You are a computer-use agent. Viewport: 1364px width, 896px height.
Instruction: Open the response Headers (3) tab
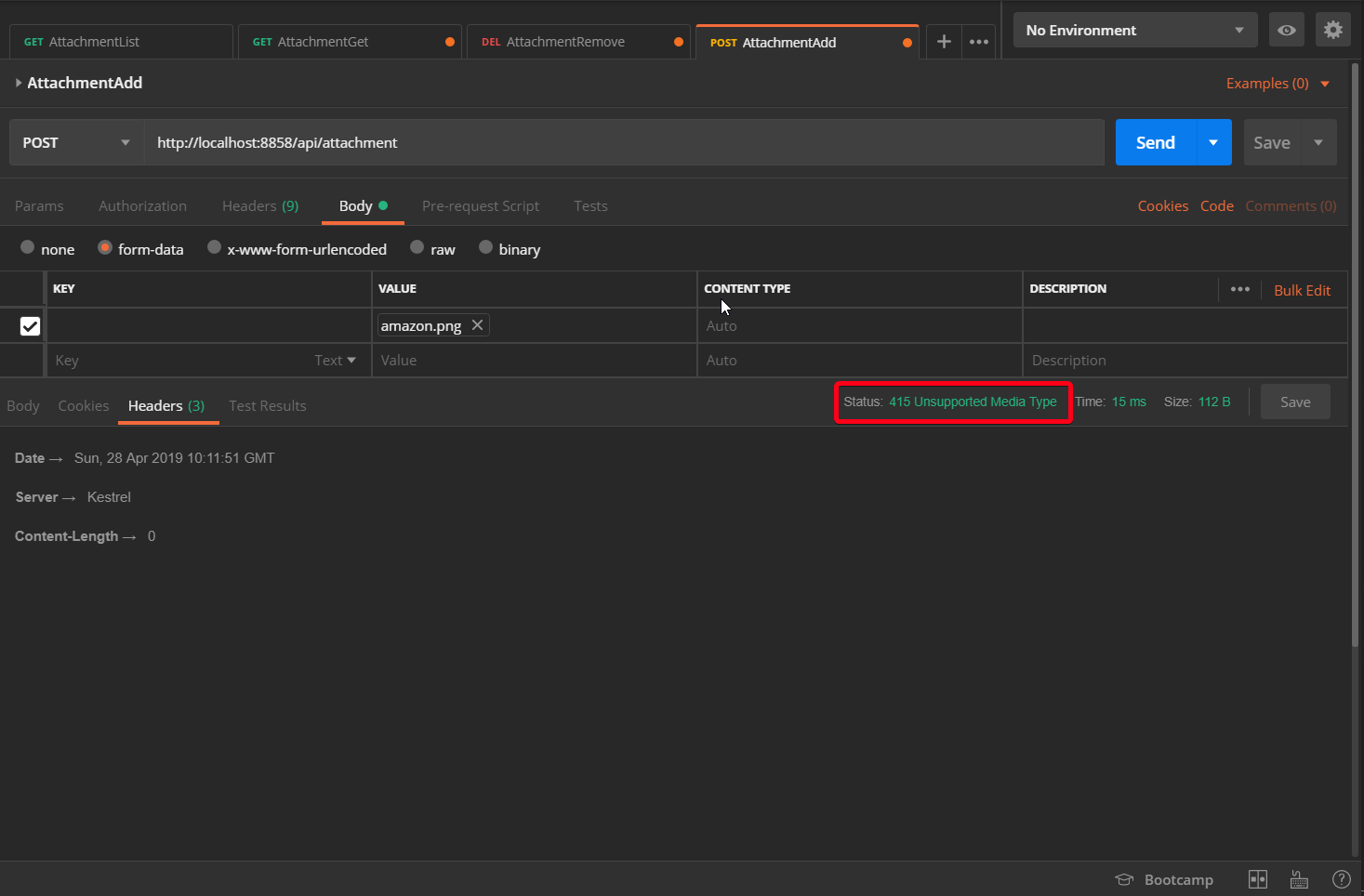(166, 406)
